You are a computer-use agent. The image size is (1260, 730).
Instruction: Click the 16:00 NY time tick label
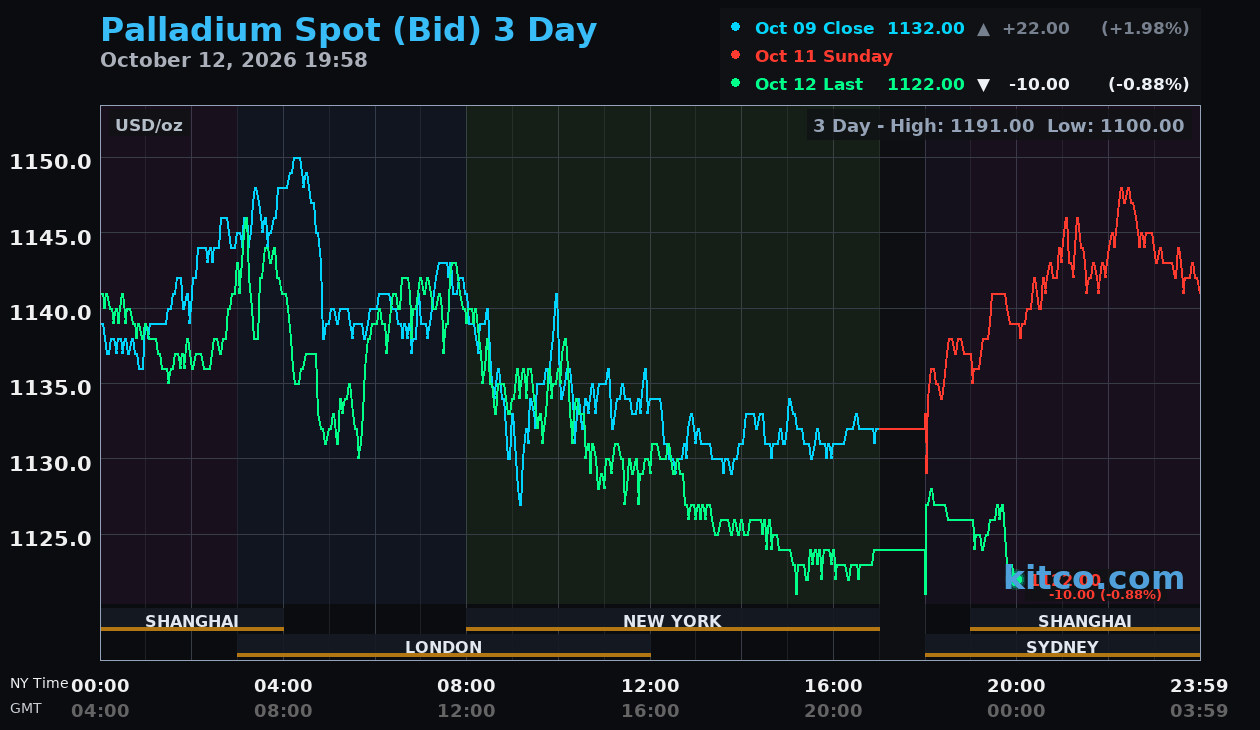point(833,686)
